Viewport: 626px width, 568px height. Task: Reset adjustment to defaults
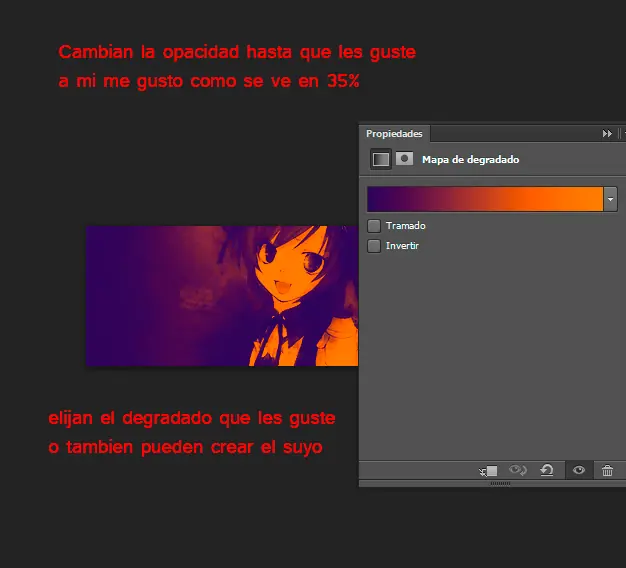[547, 470]
